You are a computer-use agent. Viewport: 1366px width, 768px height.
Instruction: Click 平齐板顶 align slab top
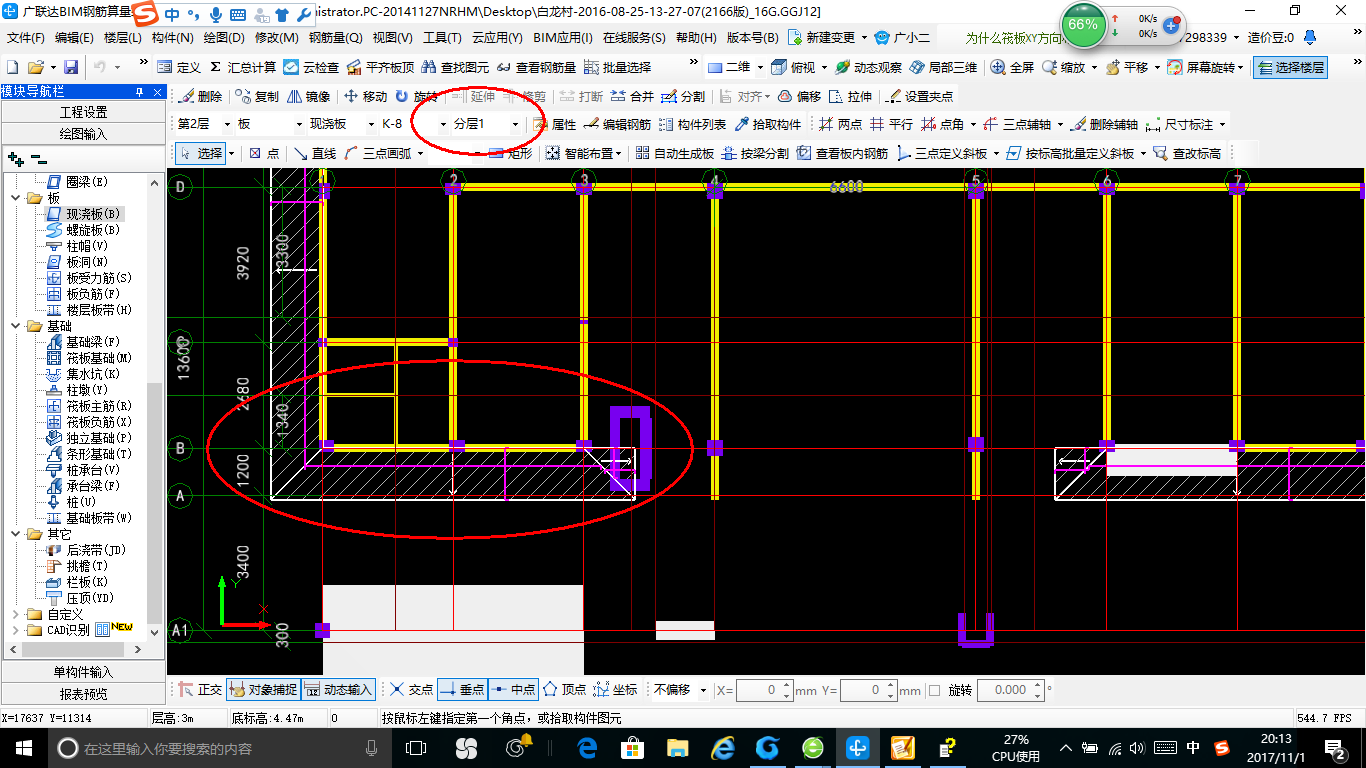tap(380, 67)
